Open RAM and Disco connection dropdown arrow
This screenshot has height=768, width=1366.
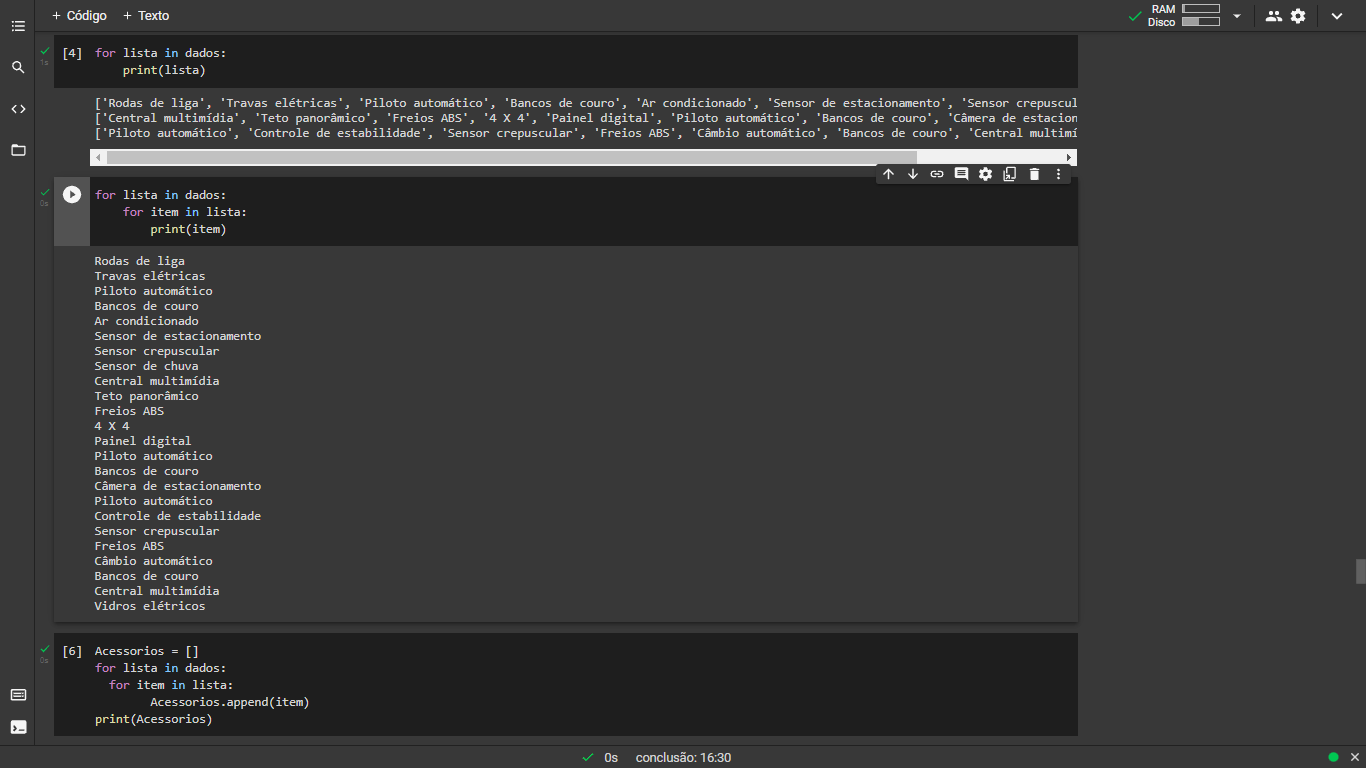click(x=1237, y=16)
